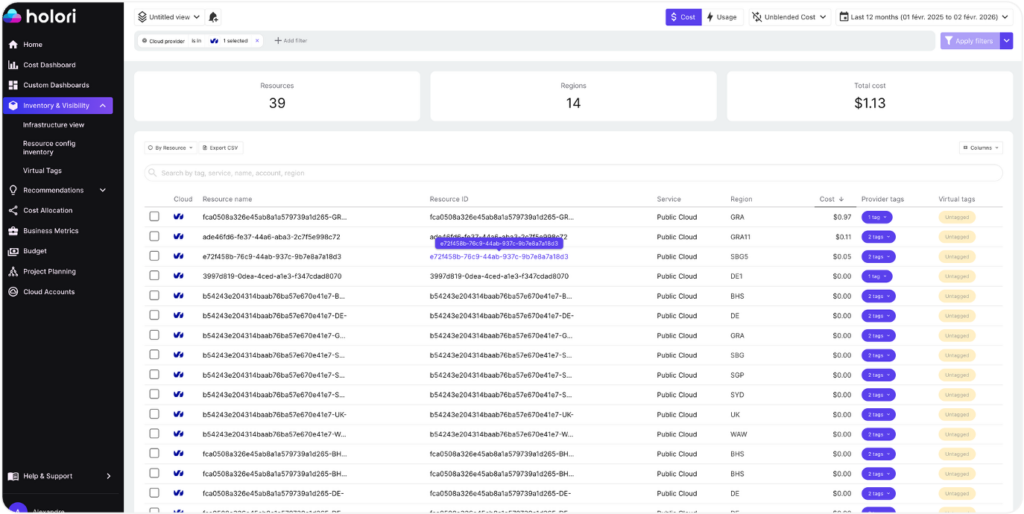Check the box for the first resource row
Viewport: 1024px width, 514px height.
[x=154, y=217]
